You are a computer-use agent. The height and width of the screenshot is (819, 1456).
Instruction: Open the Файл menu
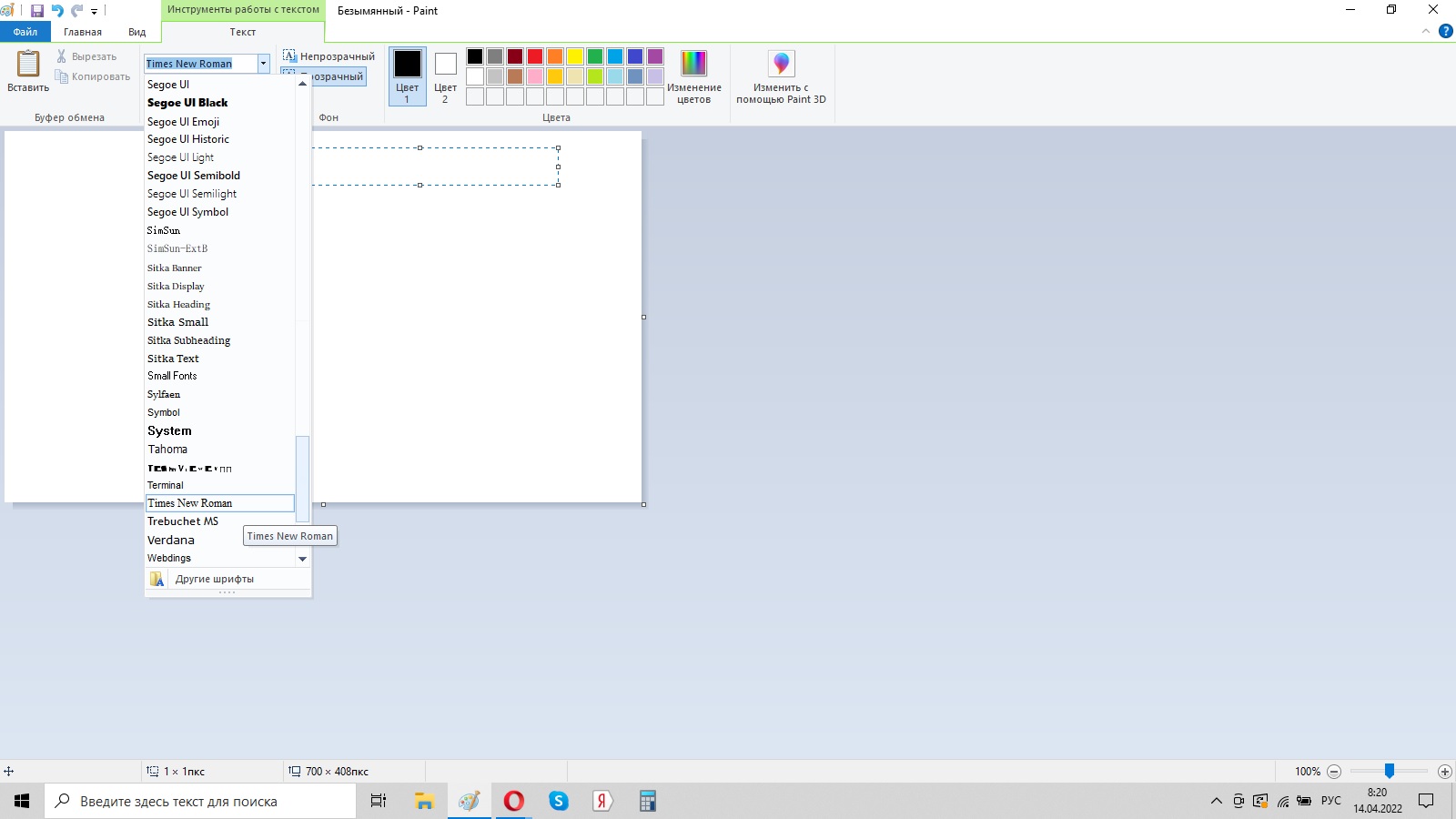pyautogui.click(x=25, y=32)
